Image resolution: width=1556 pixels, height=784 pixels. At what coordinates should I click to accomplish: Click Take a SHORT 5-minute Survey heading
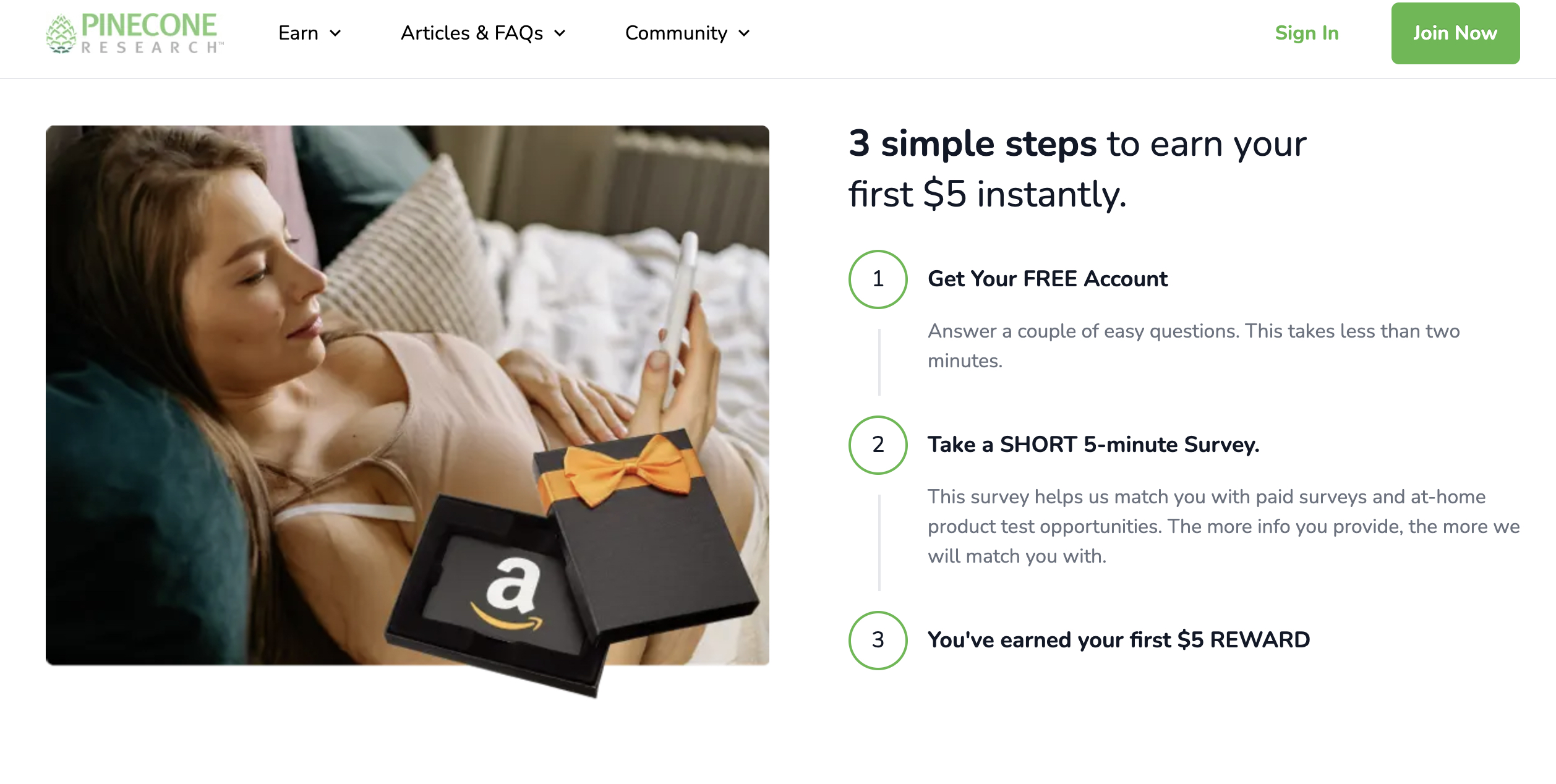point(1093,445)
